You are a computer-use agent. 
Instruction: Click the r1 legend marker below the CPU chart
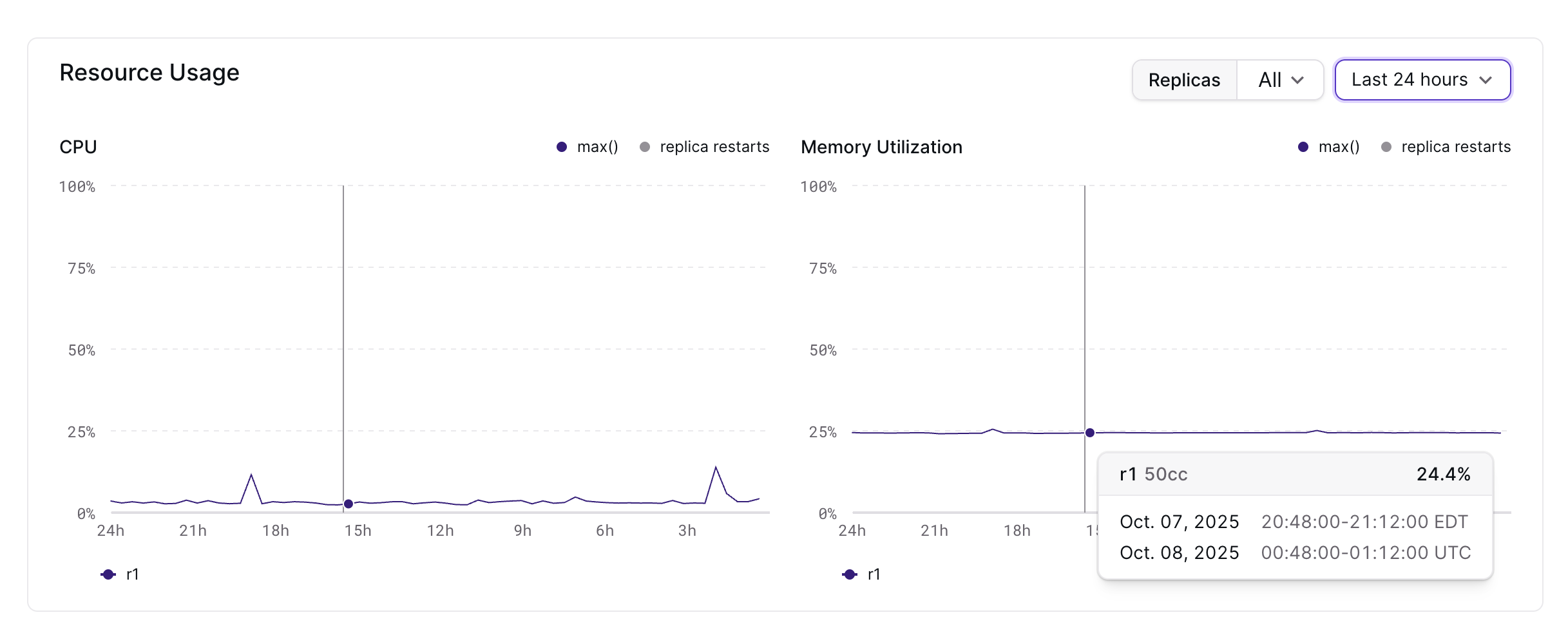107,573
